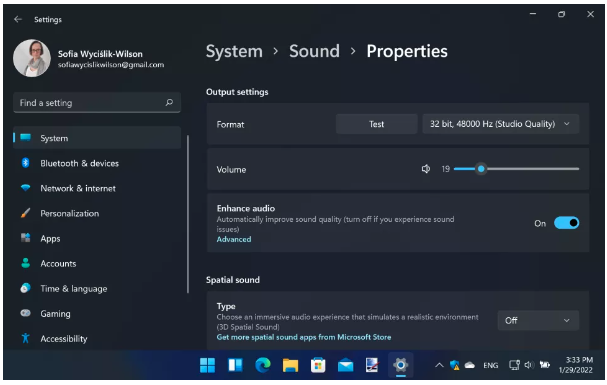Open the Spatial sound Type dropdown
607x385 pixels.
[538, 320]
